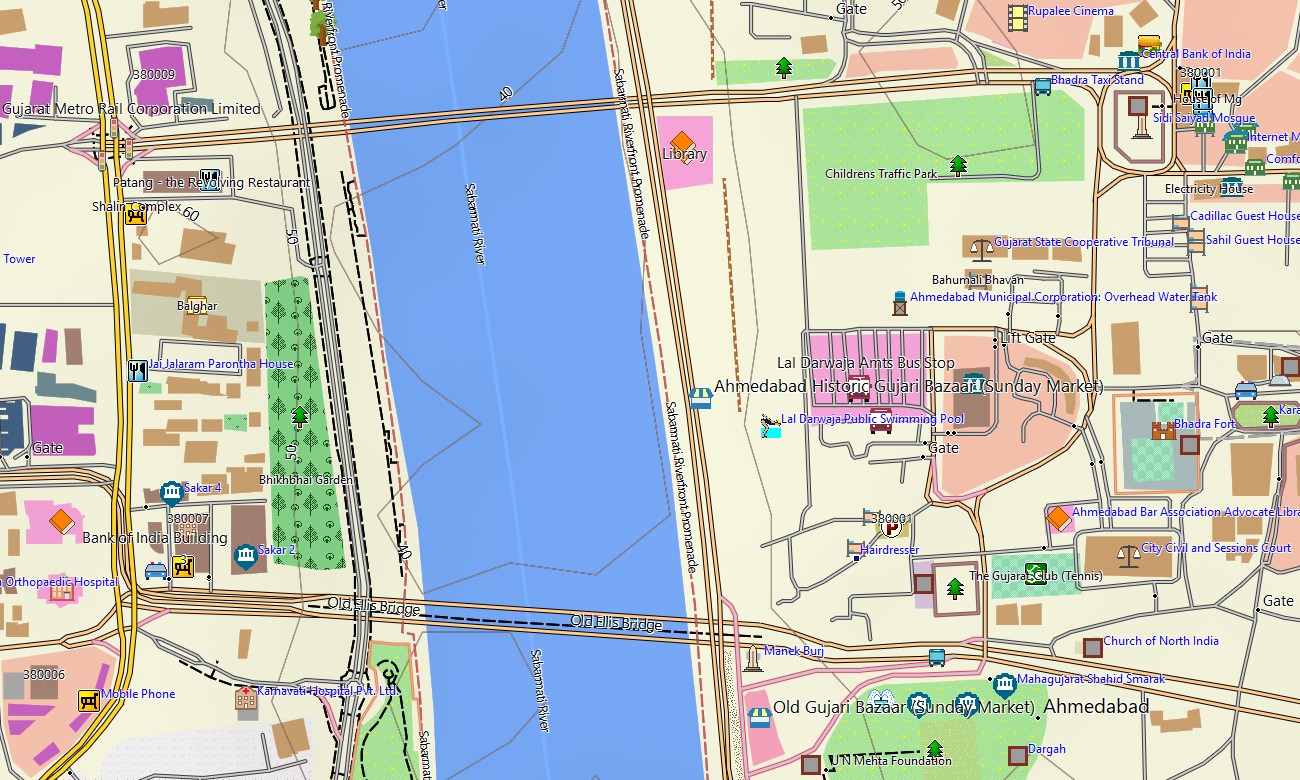Select the 380009 postcode label
Screen dimensions: 1300x780
pyautogui.click(x=152, y=74)
